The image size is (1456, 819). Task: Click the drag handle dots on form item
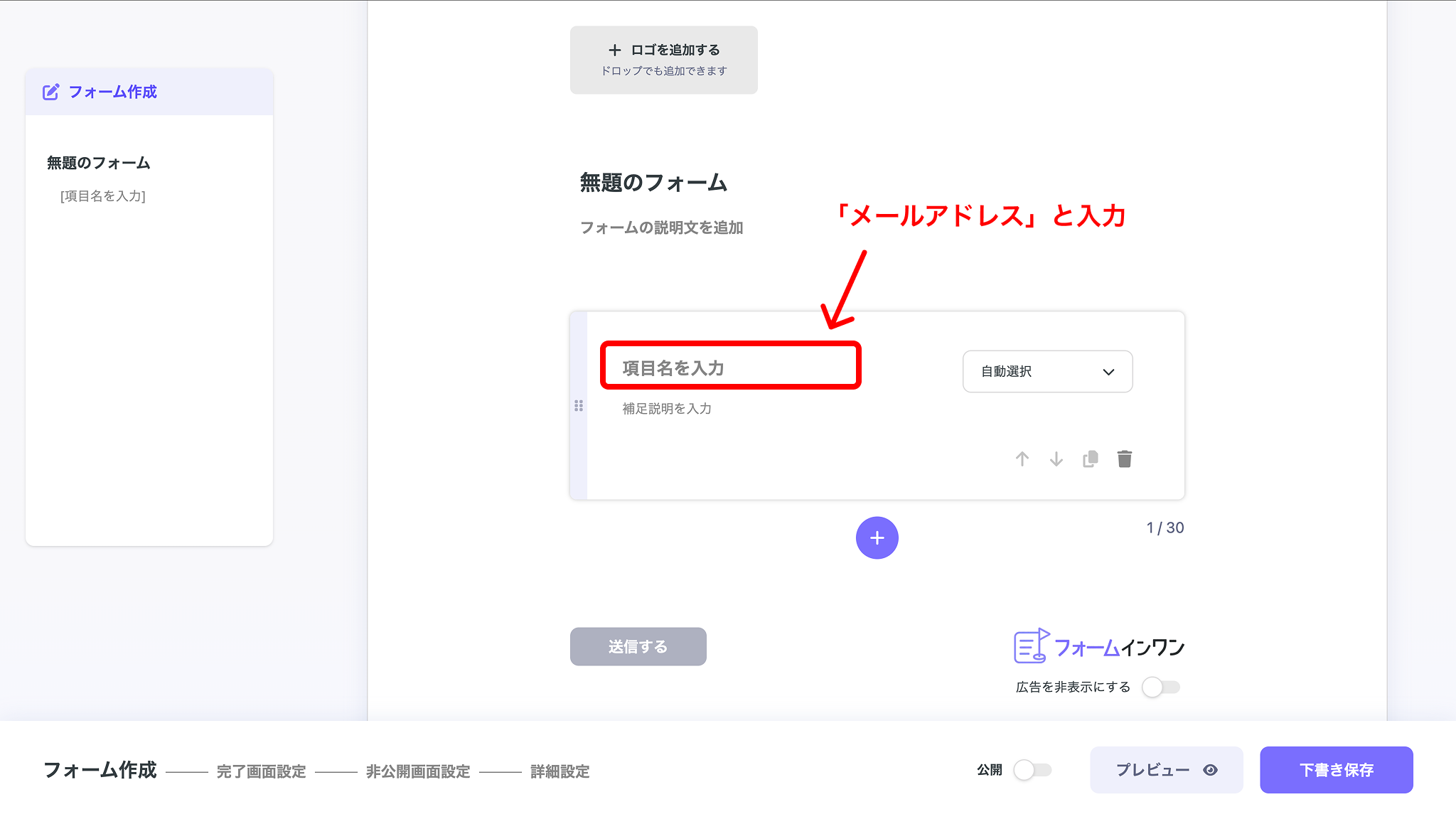(579, 406)
